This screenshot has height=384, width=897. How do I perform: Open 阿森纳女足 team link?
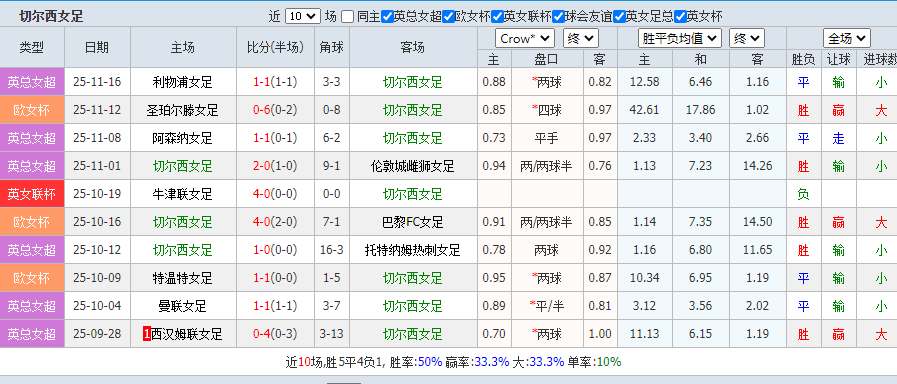point(182,138)
